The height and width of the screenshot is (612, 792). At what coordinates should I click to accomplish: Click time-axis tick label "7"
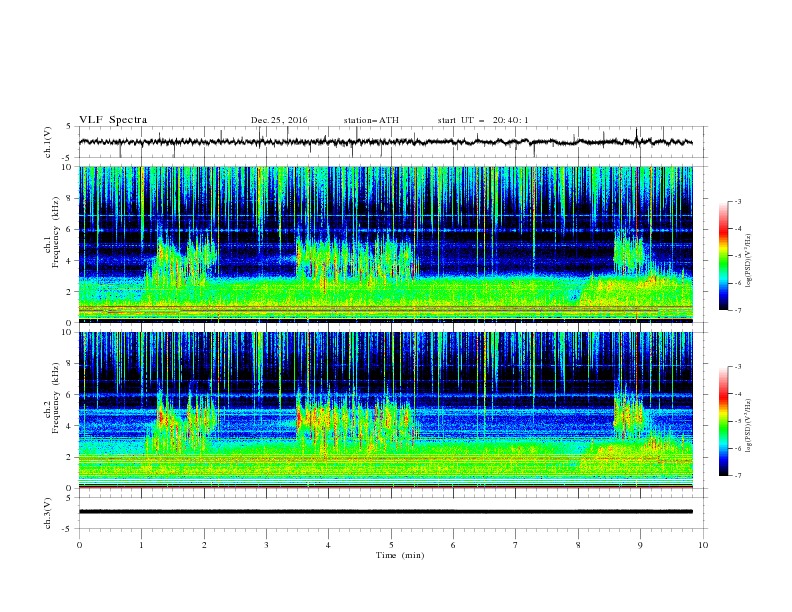coord(516,545)
